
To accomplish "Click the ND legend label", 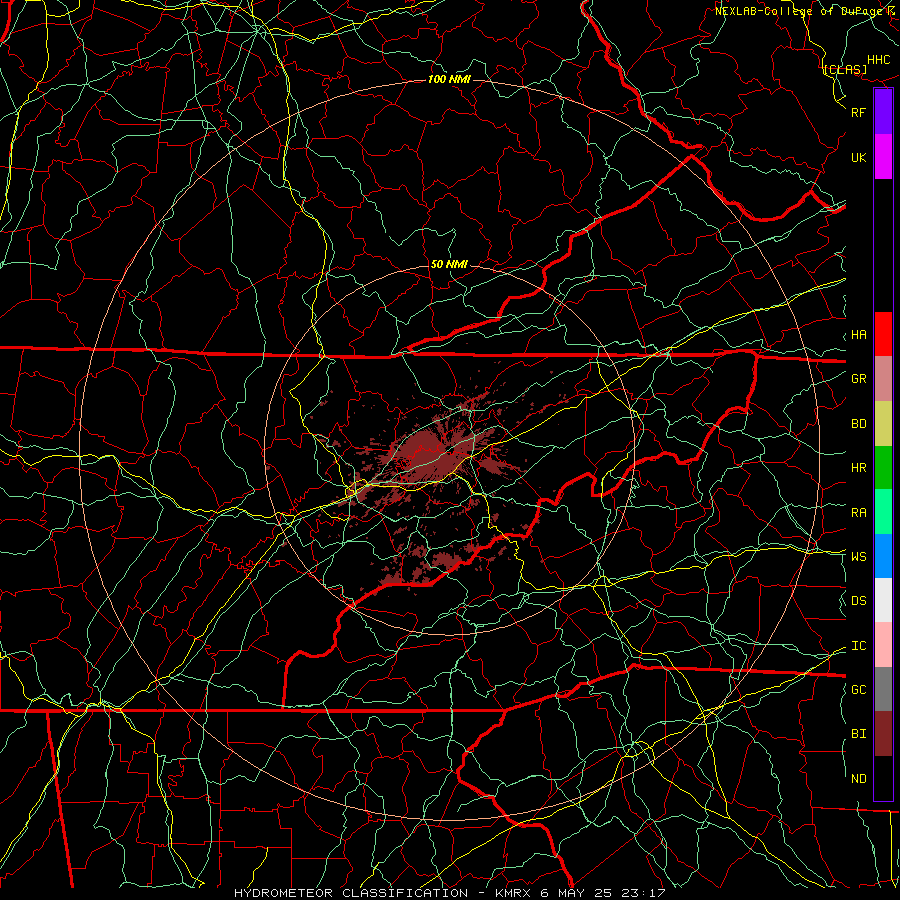I will [x=859, y=778].
